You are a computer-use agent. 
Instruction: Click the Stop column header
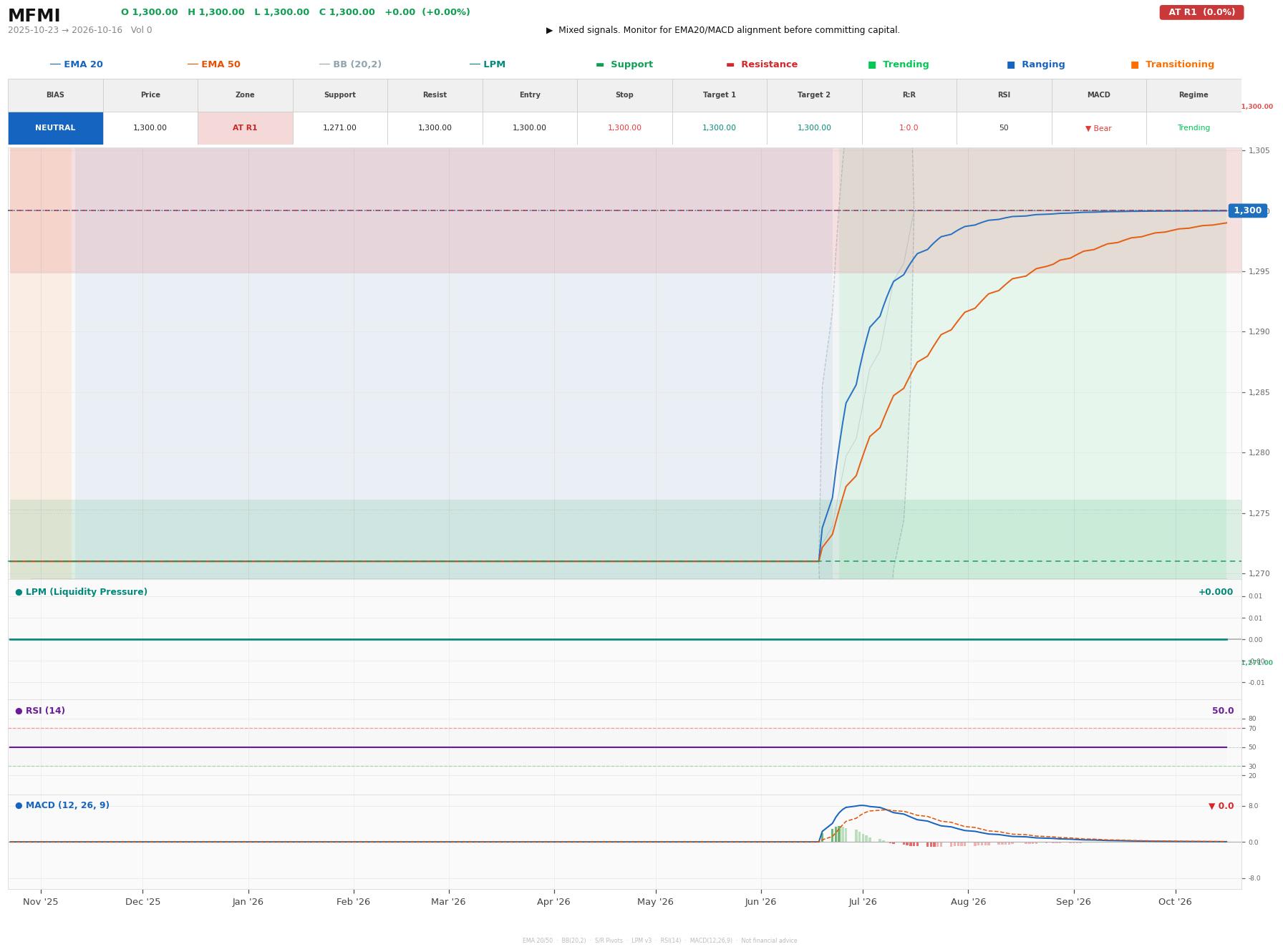tap(624, 95)
